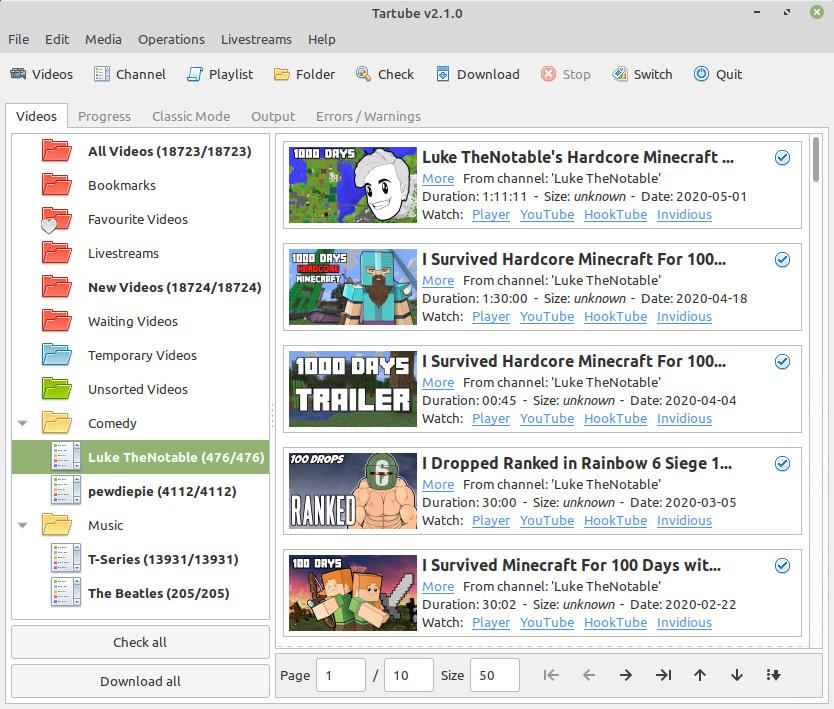The height and width of the screenshot is (709, 834).
Task: Select the Waiting Videos row
Action: click(140, 321)
